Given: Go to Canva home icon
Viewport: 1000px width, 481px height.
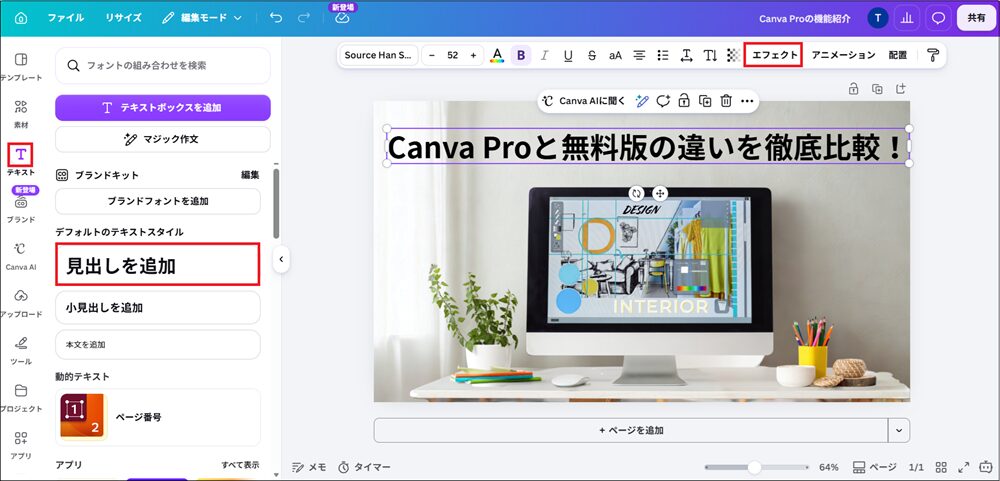Looking at the screenshot, I should click(x=21, y=18).
